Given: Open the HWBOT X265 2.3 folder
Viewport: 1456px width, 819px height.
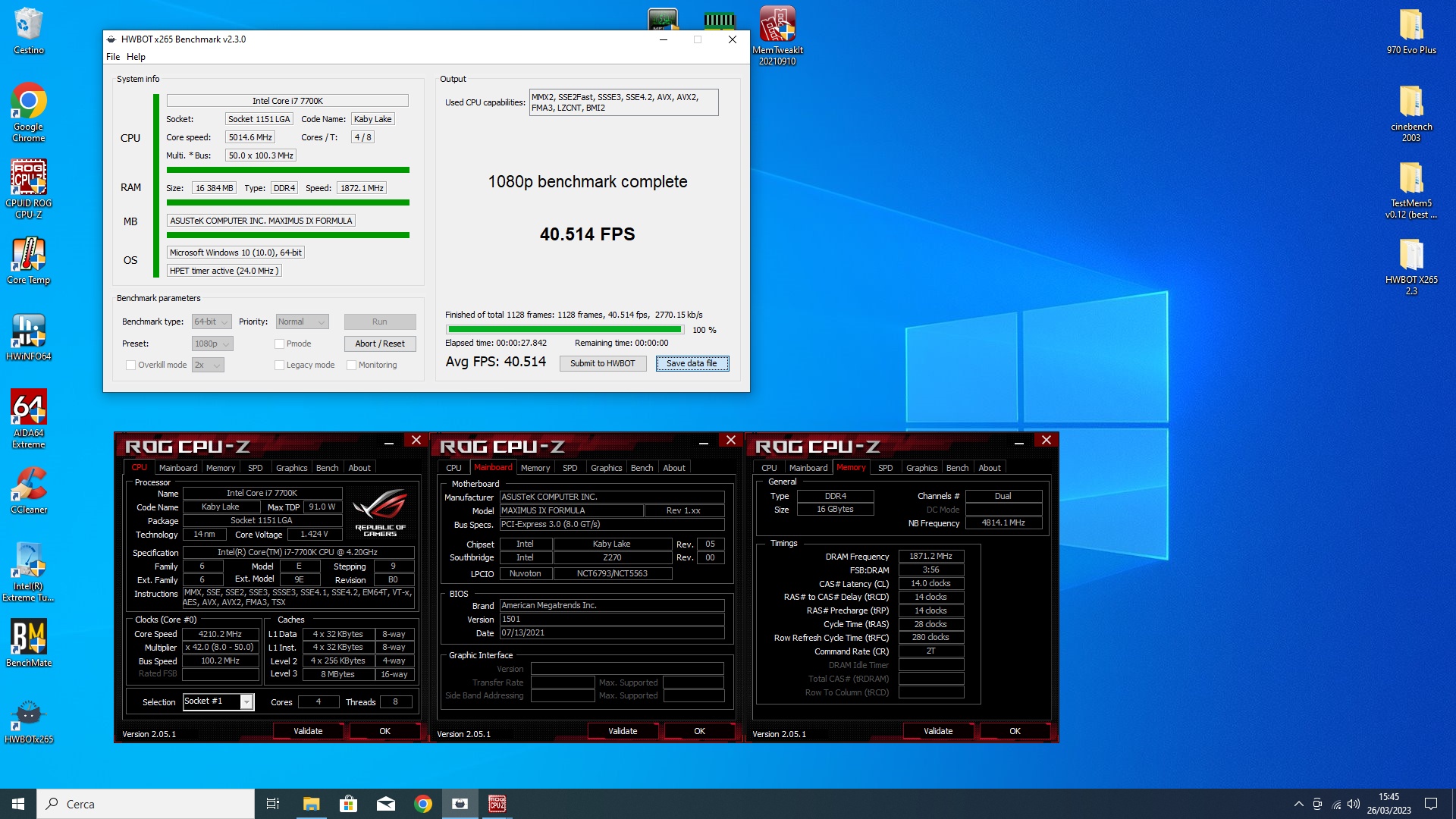Looking at the screenshot, I should click(x=1411, y=266).
